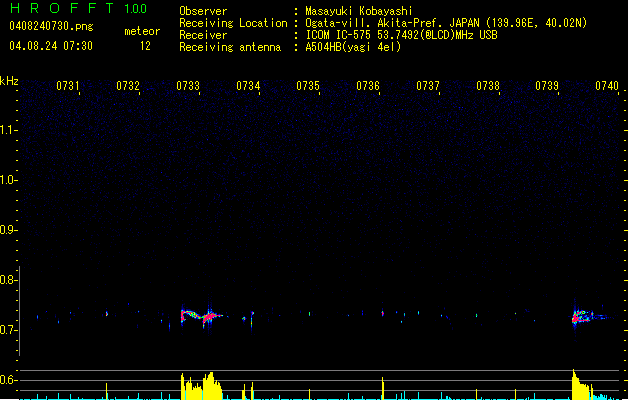629x400 pixels.
Task: Click the 0731 time marker
Action: point(68,86)
